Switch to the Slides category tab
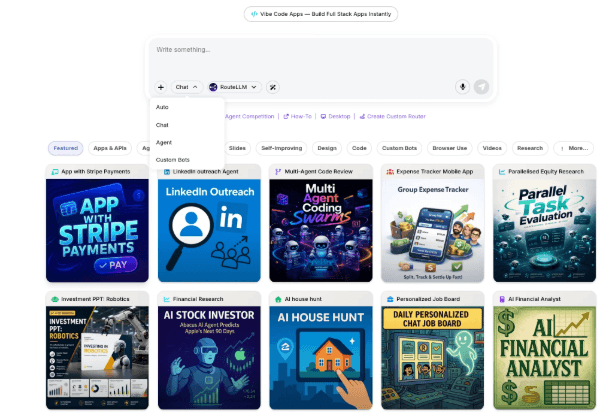Viewport: 614px width, 415px height. tap(237, 148)
